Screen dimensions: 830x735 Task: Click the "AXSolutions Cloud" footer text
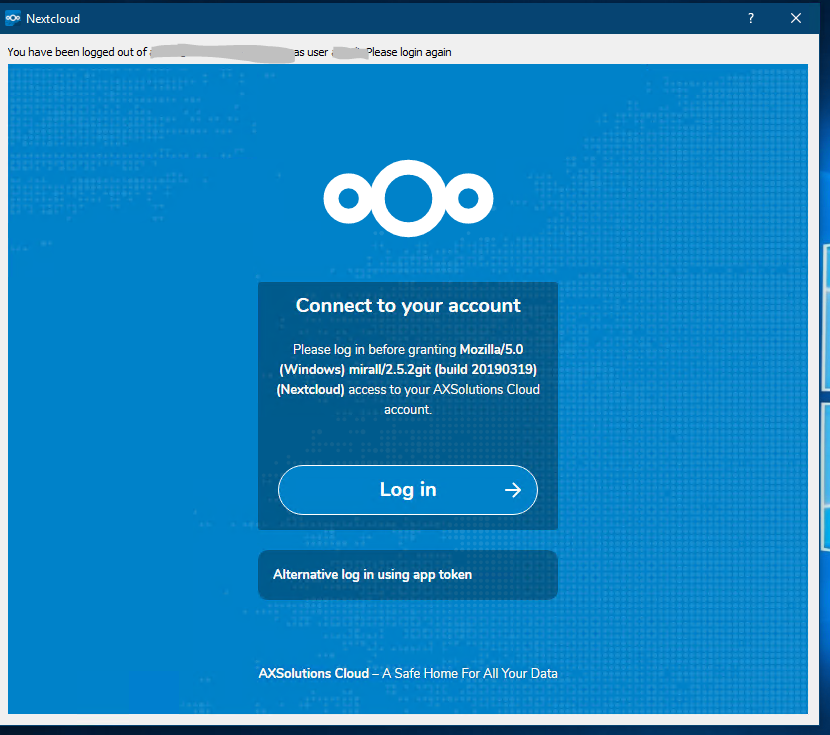click(x=313, y=674)
